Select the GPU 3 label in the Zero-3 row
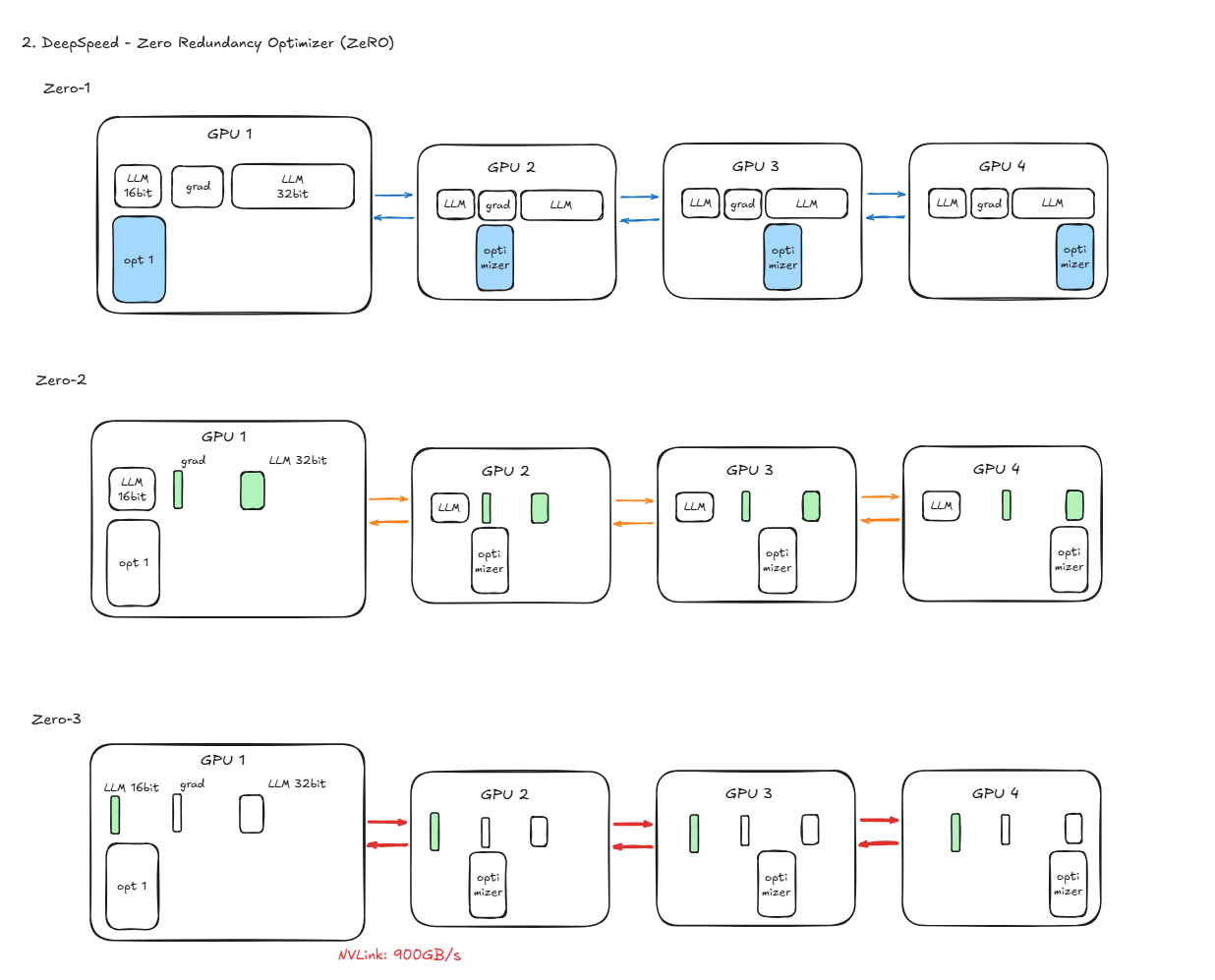This screenshot has width=1215, height=980. pos(749,793)
